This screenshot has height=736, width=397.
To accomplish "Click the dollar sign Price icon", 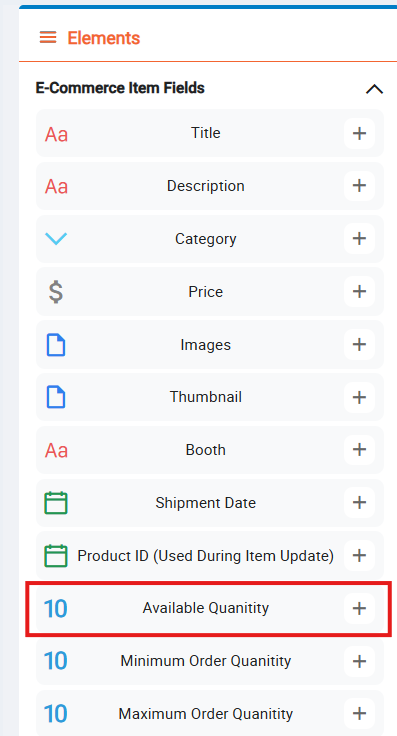I will pos(56,291).
